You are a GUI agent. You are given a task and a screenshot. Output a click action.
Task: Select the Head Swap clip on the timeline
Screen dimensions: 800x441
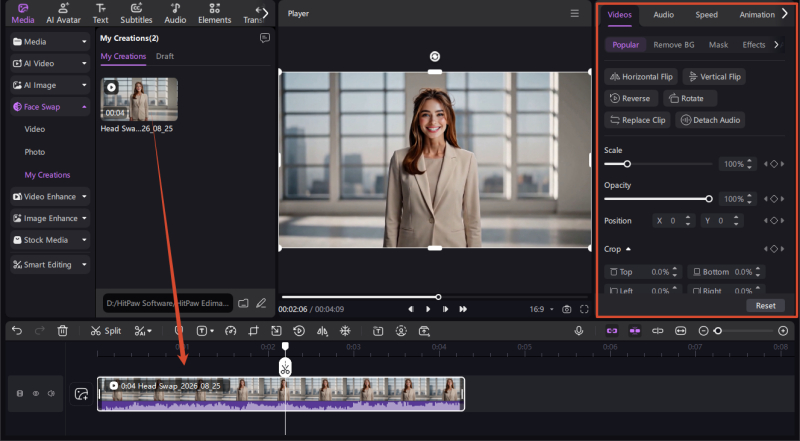coord(281,394)
